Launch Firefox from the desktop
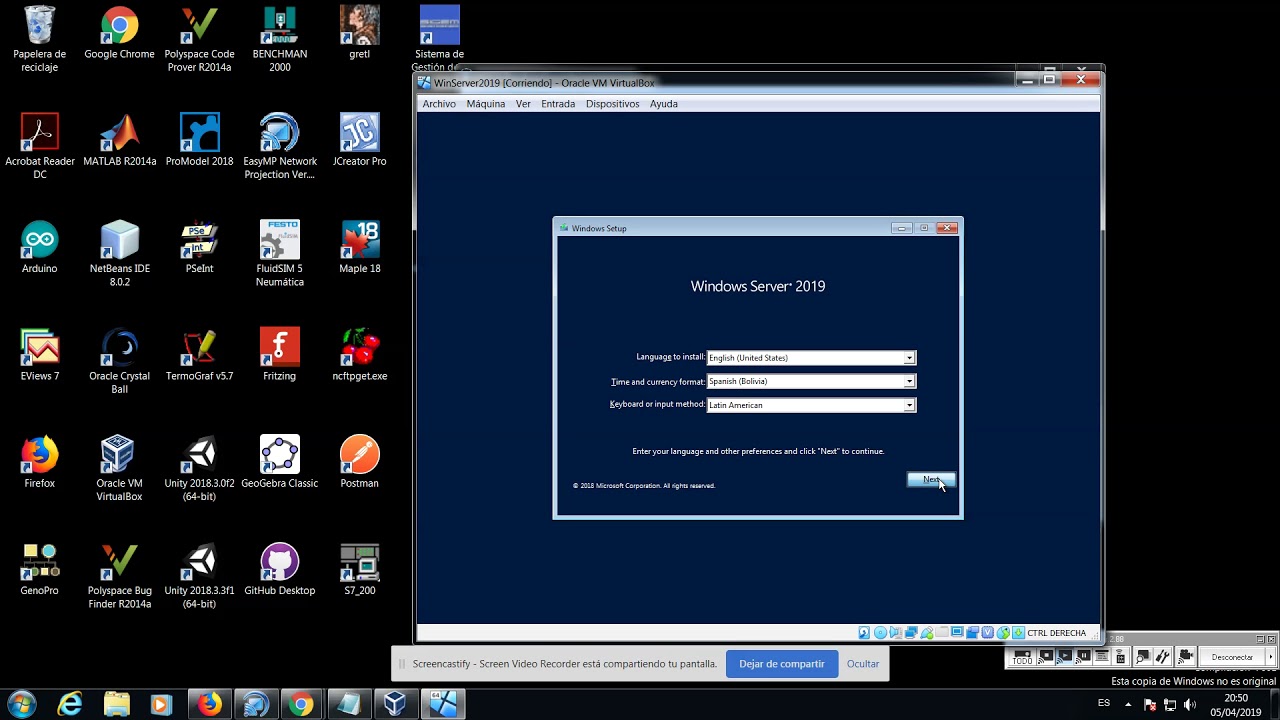Image resolution: width=1280 pixels, height=720 pixels. click(x=40, y=461)
